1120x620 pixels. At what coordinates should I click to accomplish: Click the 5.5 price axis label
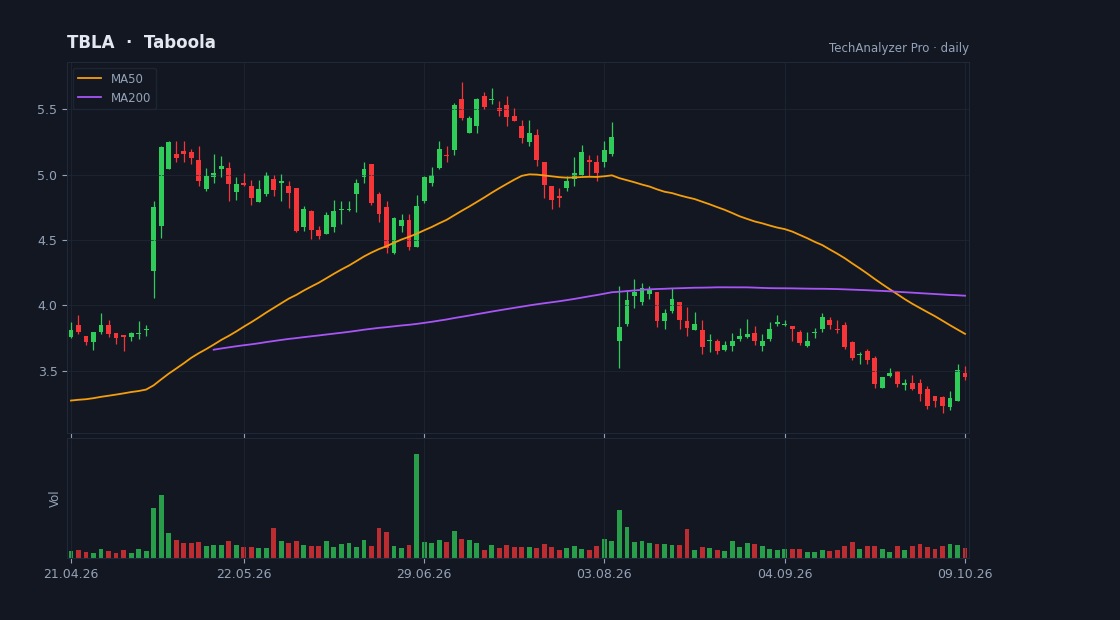click(47, 110)
